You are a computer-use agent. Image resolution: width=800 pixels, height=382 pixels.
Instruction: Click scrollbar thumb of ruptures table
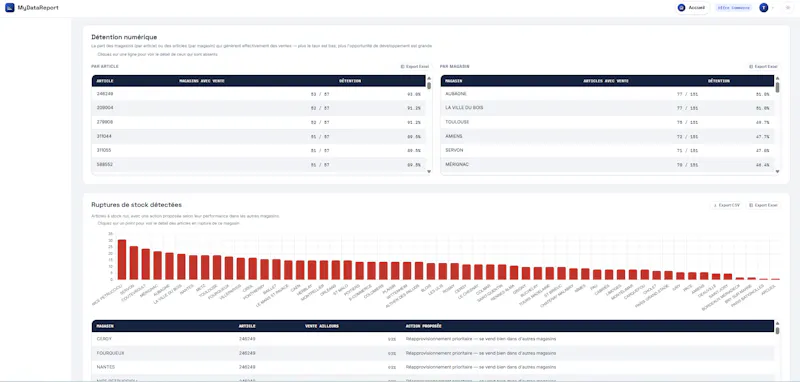click(x=778, y=330)
